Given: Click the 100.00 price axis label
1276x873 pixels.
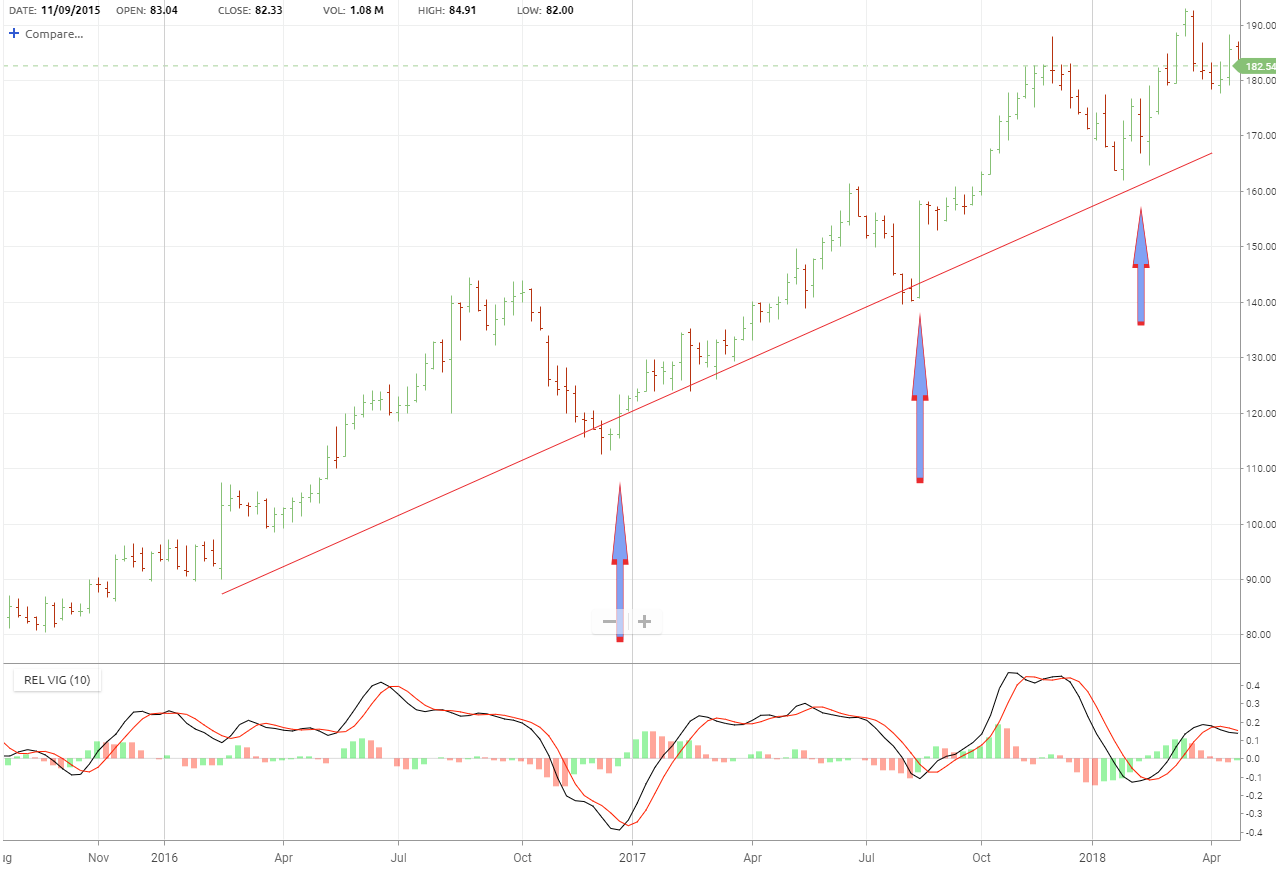Looking at the screenshot, I should click(x=1259, y=524).
